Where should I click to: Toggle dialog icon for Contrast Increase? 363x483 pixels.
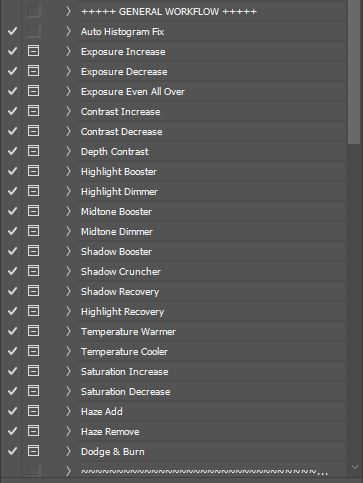pos(33,111)
